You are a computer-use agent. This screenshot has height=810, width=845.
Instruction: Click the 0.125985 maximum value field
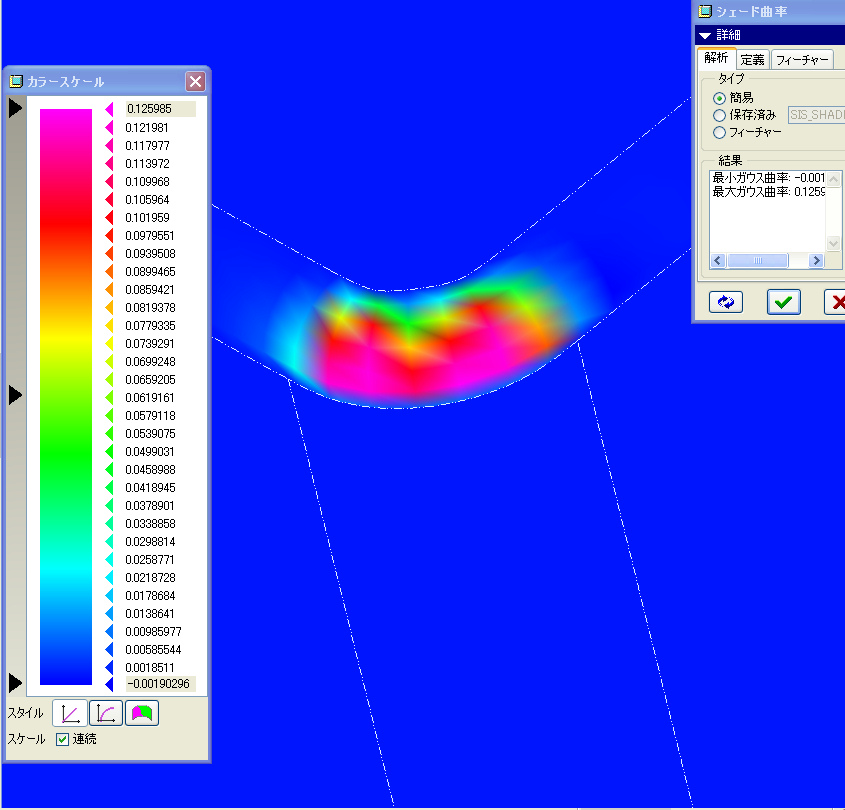tap(158, 109)
